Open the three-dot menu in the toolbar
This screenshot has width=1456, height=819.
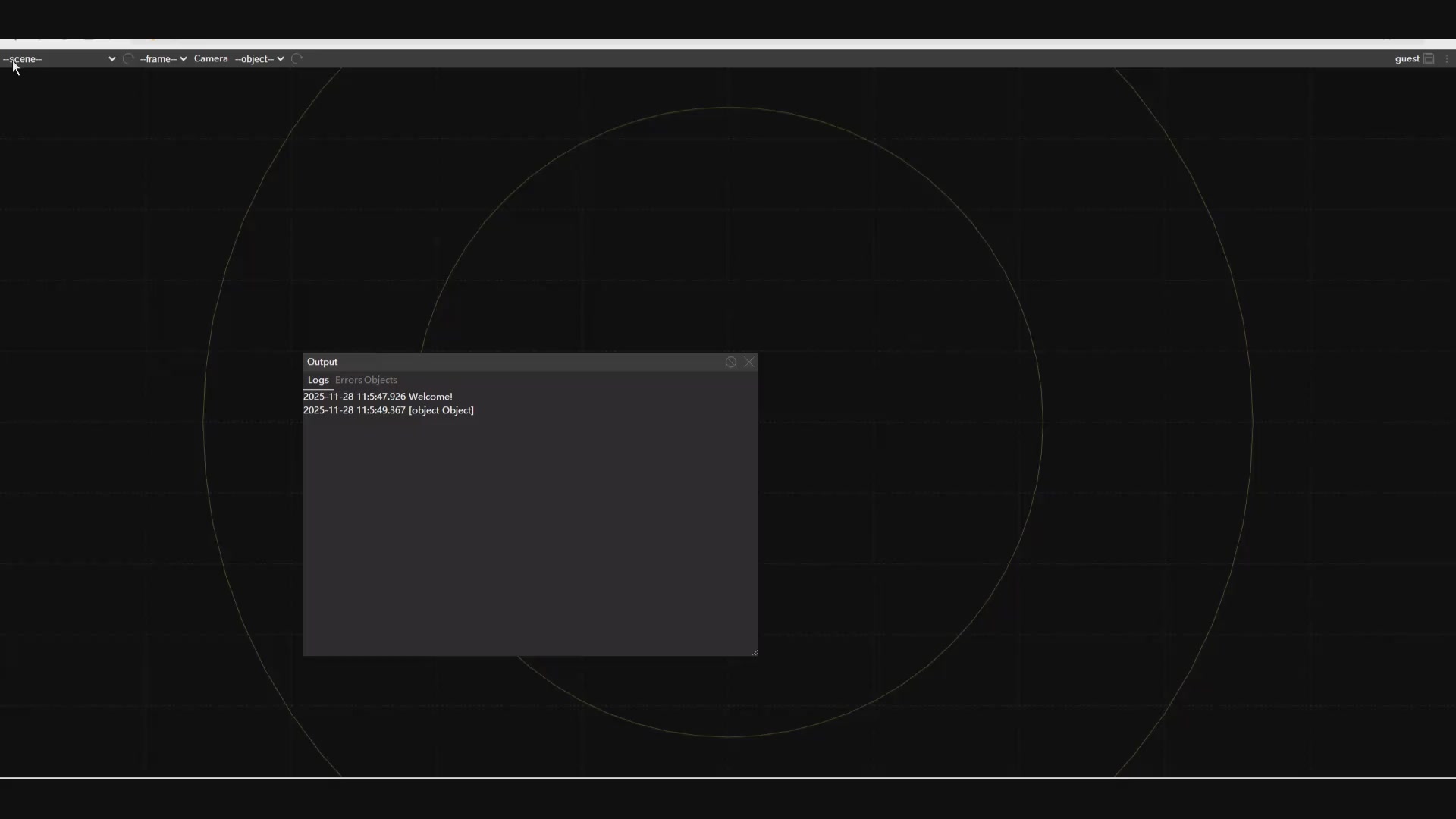click(x=1447, y=59)
